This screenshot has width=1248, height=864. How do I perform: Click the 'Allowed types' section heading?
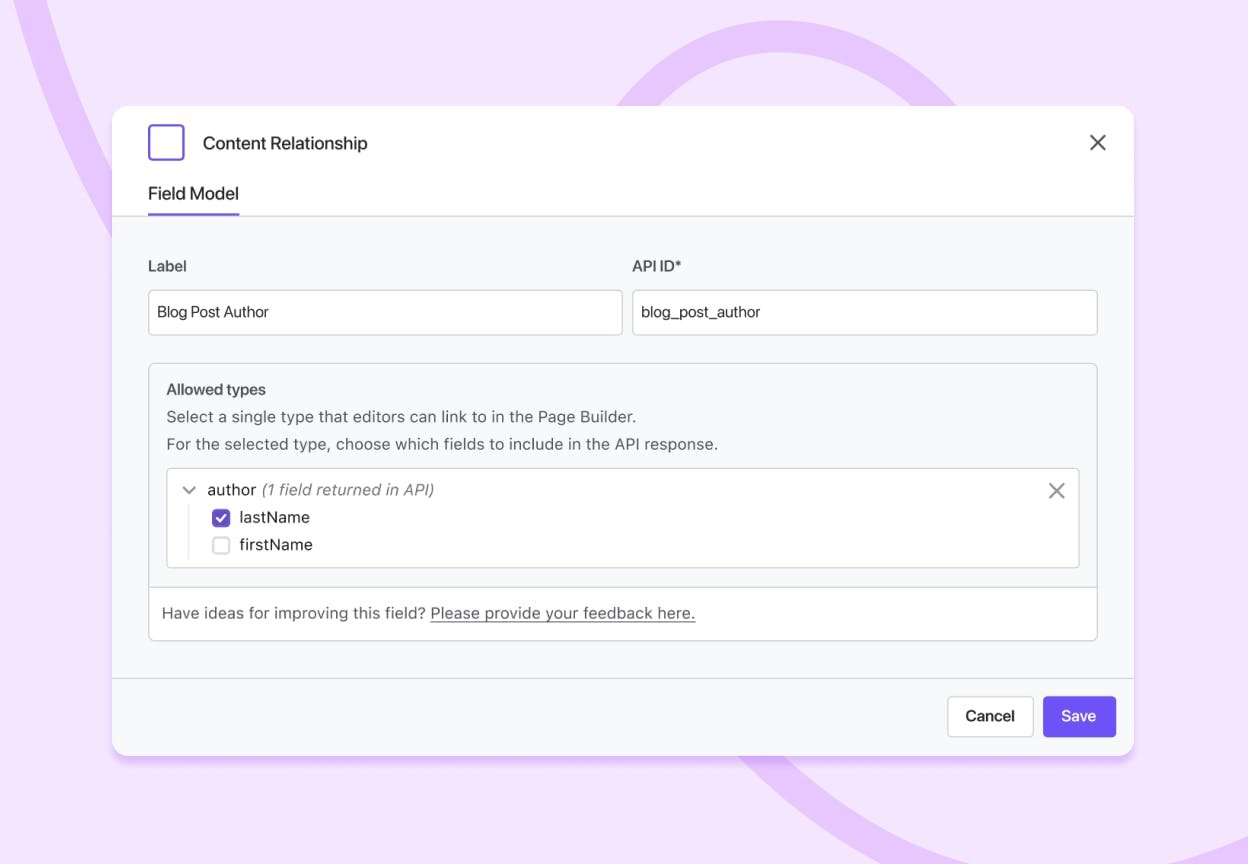coord(216,390)
